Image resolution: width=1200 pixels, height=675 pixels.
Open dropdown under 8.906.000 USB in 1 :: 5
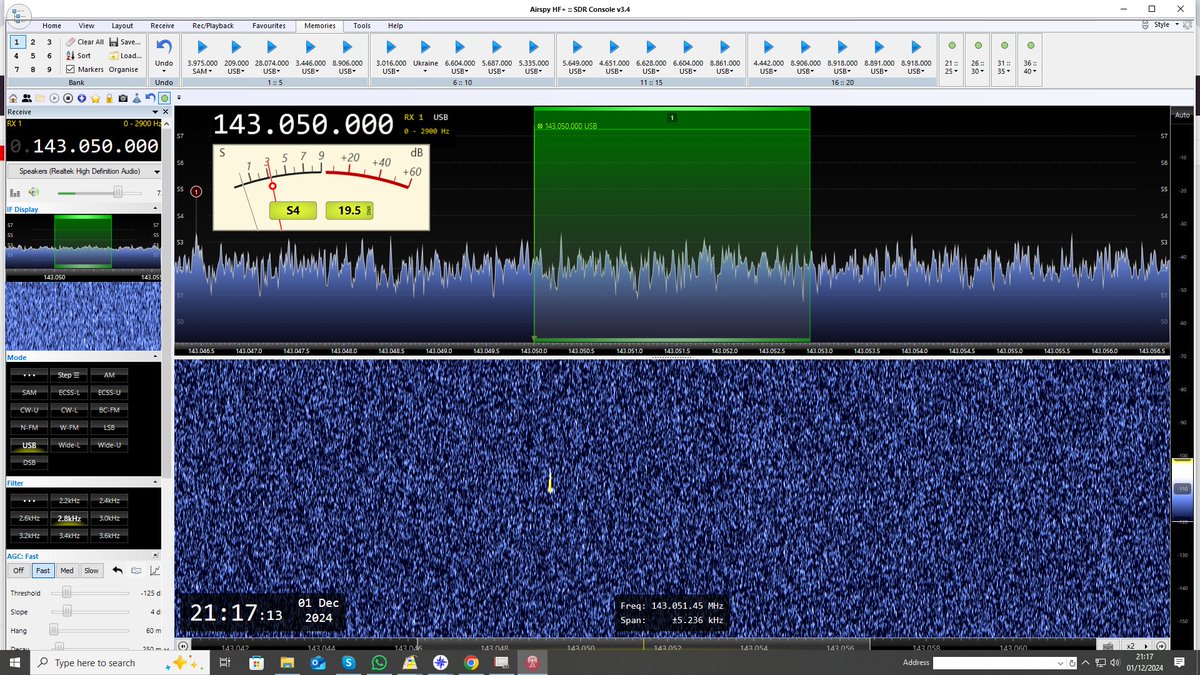pos(347,72)
